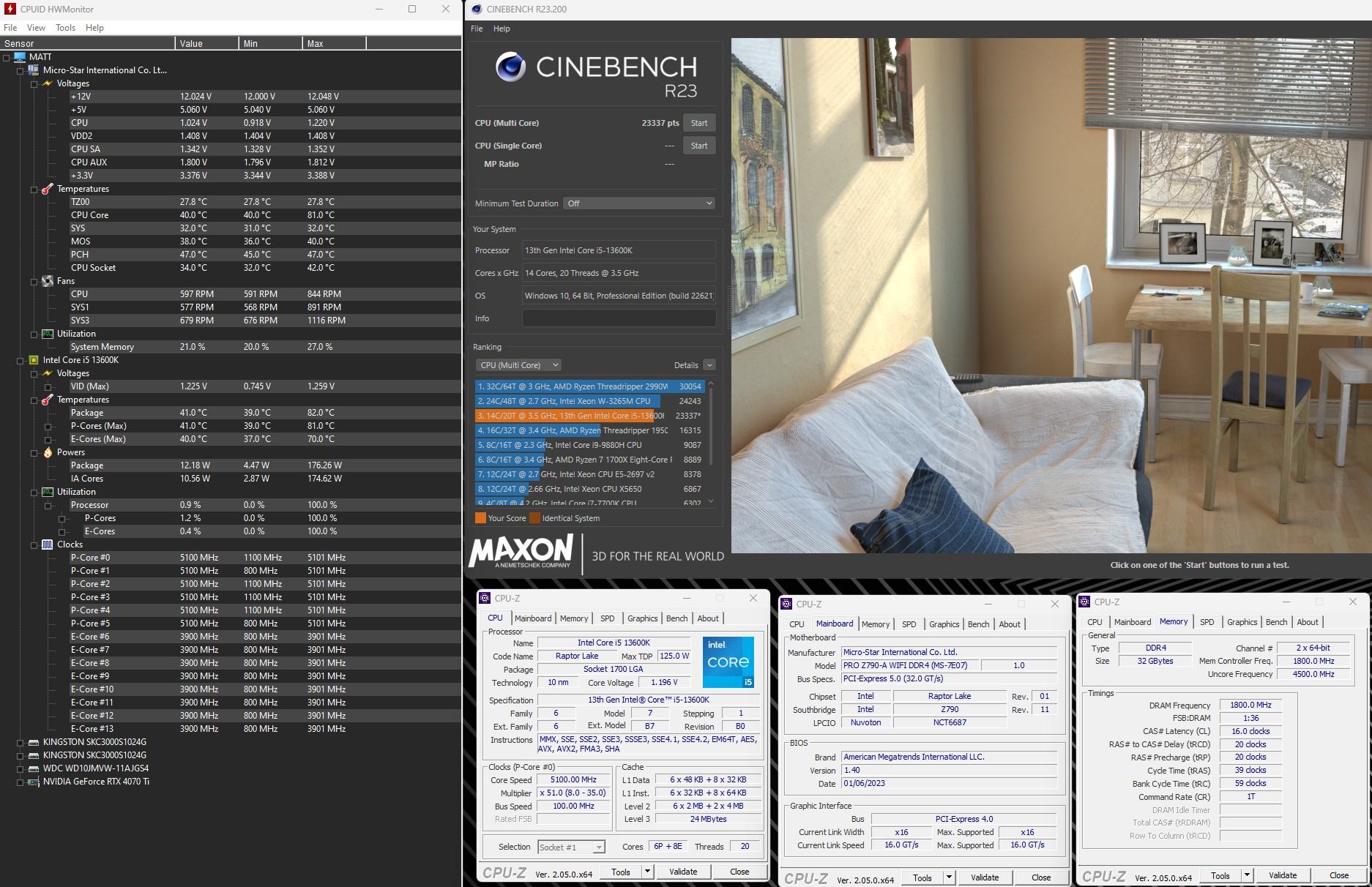
Task: Click the second KINGSTON SKC3000S1024G drive icon
Action: point(33,755)
